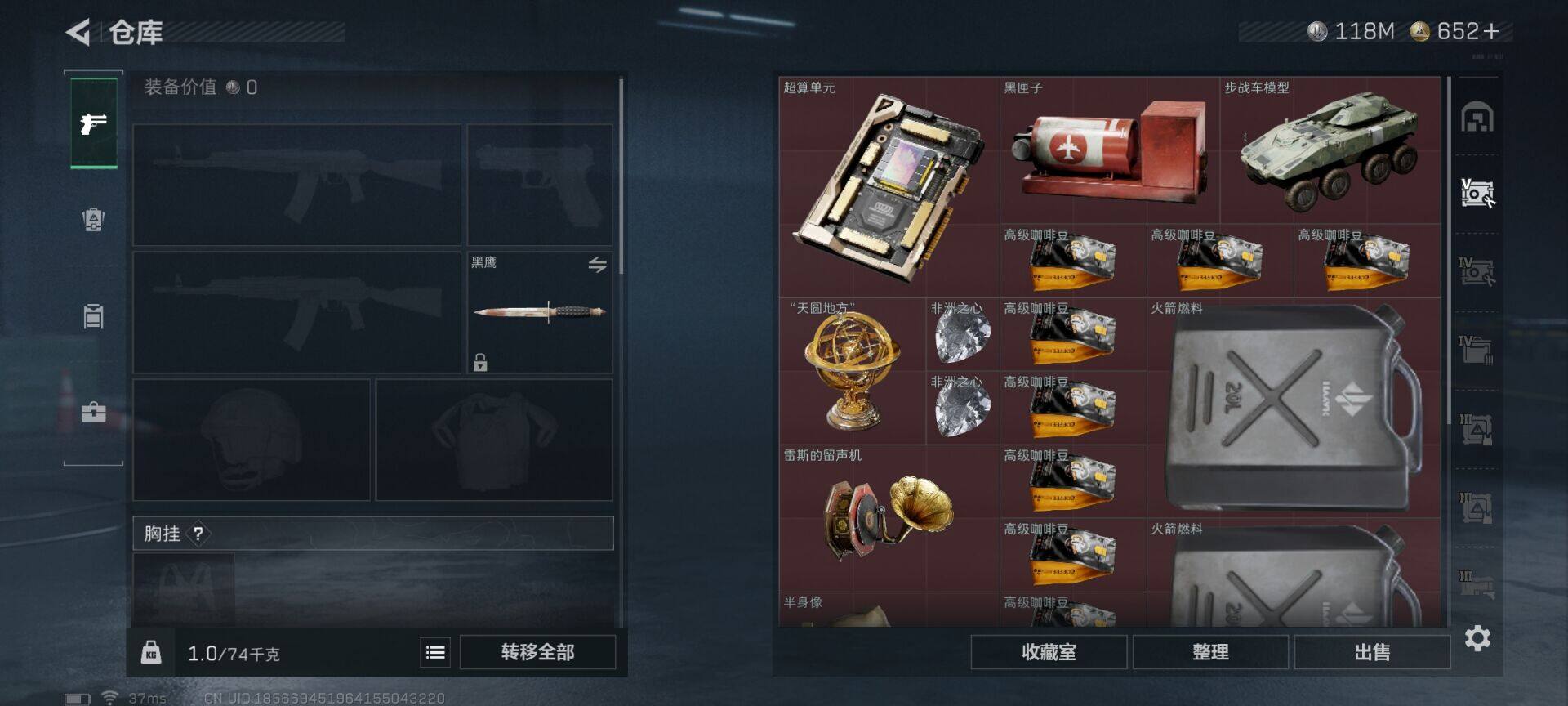The width and height of the screenshot is (1568, 706).
Task: Select the main stash icon at top right
Action: pyautogui.click(x=1477, y=117)
